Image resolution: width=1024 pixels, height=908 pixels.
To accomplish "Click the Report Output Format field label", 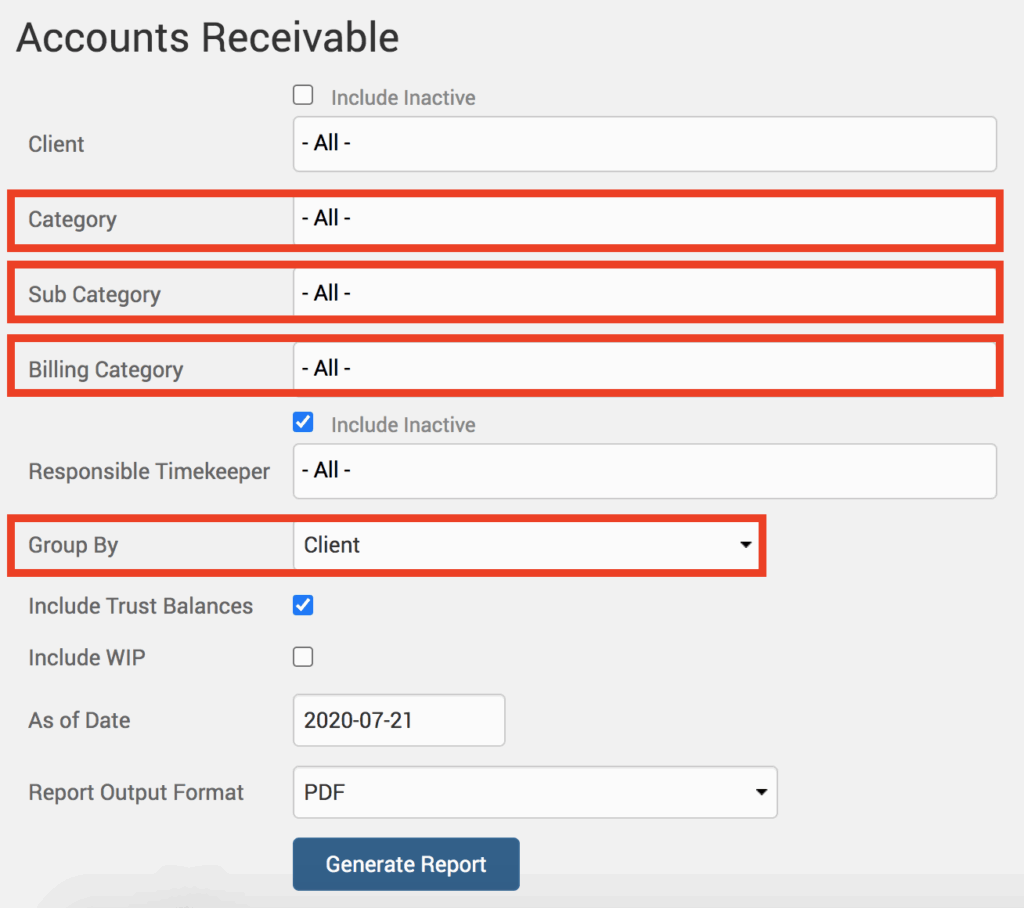I will [136, 793].
